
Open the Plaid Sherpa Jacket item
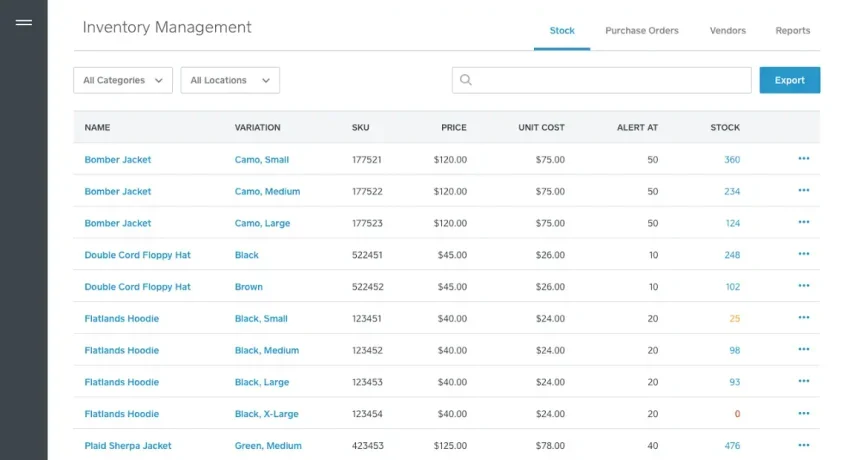128,446
